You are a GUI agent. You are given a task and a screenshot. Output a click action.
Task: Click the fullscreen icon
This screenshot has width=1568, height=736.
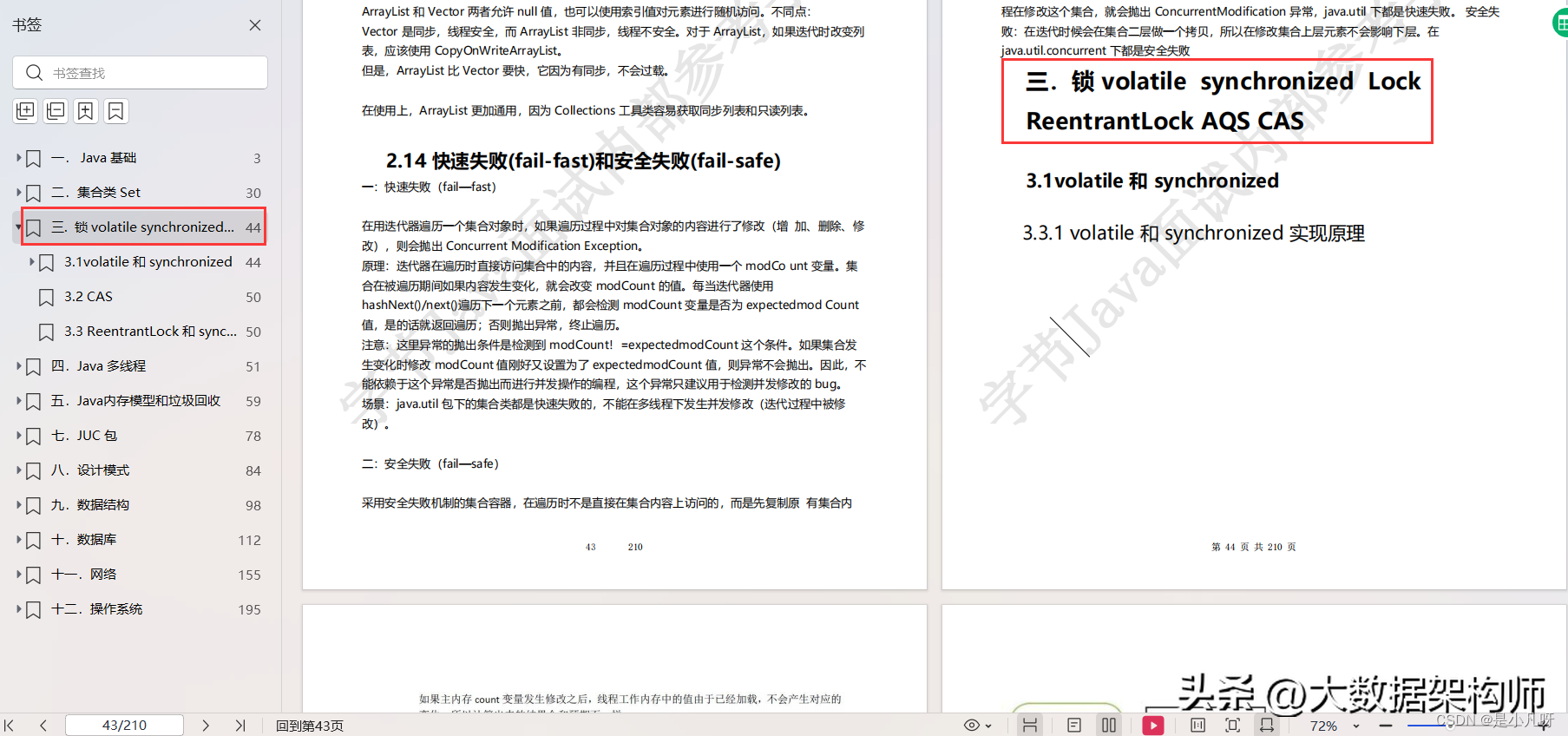coord(1232,725)
